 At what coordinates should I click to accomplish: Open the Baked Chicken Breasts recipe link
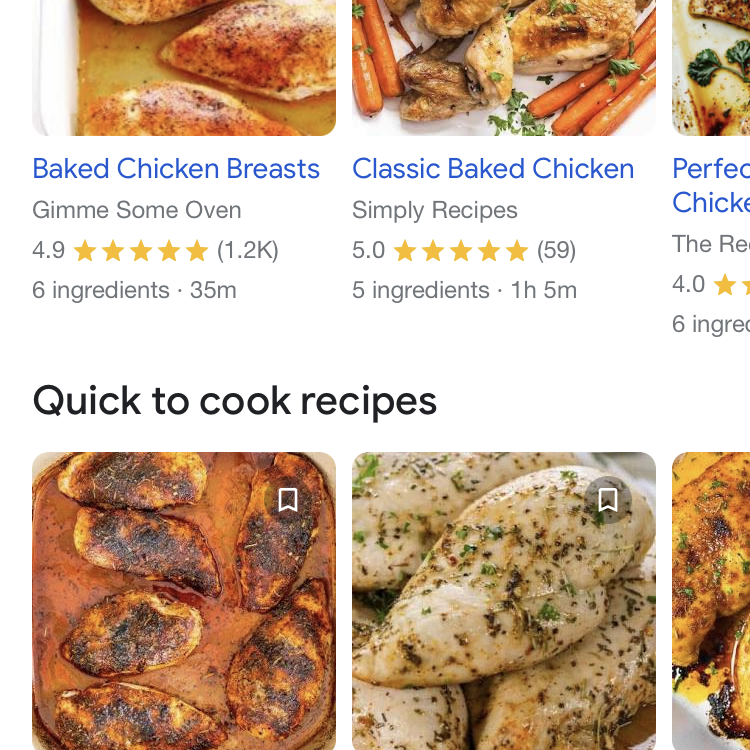176,169
